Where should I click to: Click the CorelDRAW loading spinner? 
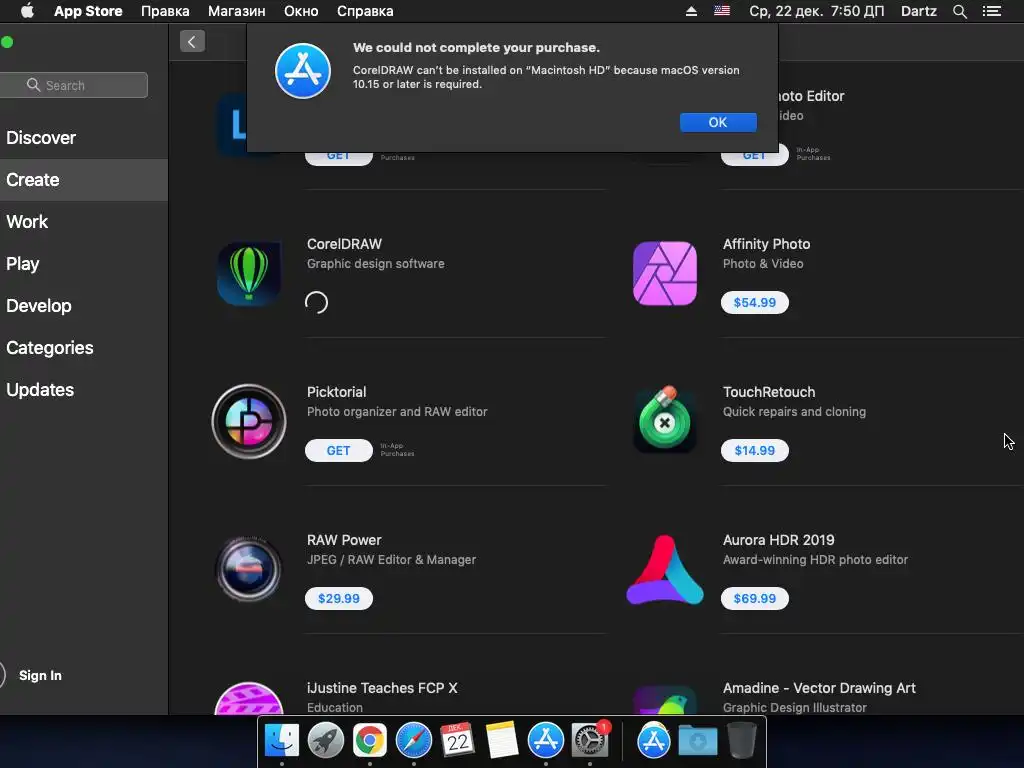click(317, 302)
